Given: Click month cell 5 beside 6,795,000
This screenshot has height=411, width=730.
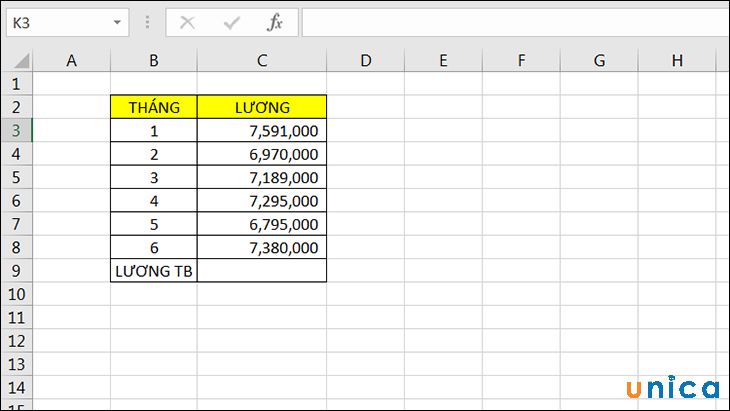Looking at the screenshot, I should click(154, 224).
